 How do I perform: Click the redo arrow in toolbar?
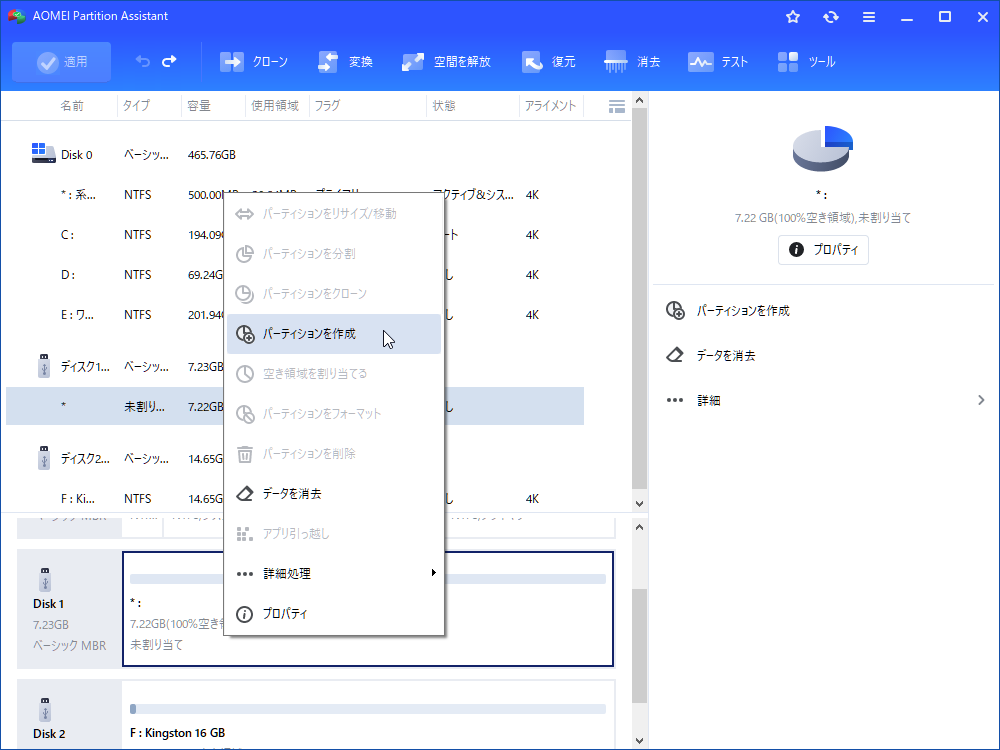tap(169, 62)
